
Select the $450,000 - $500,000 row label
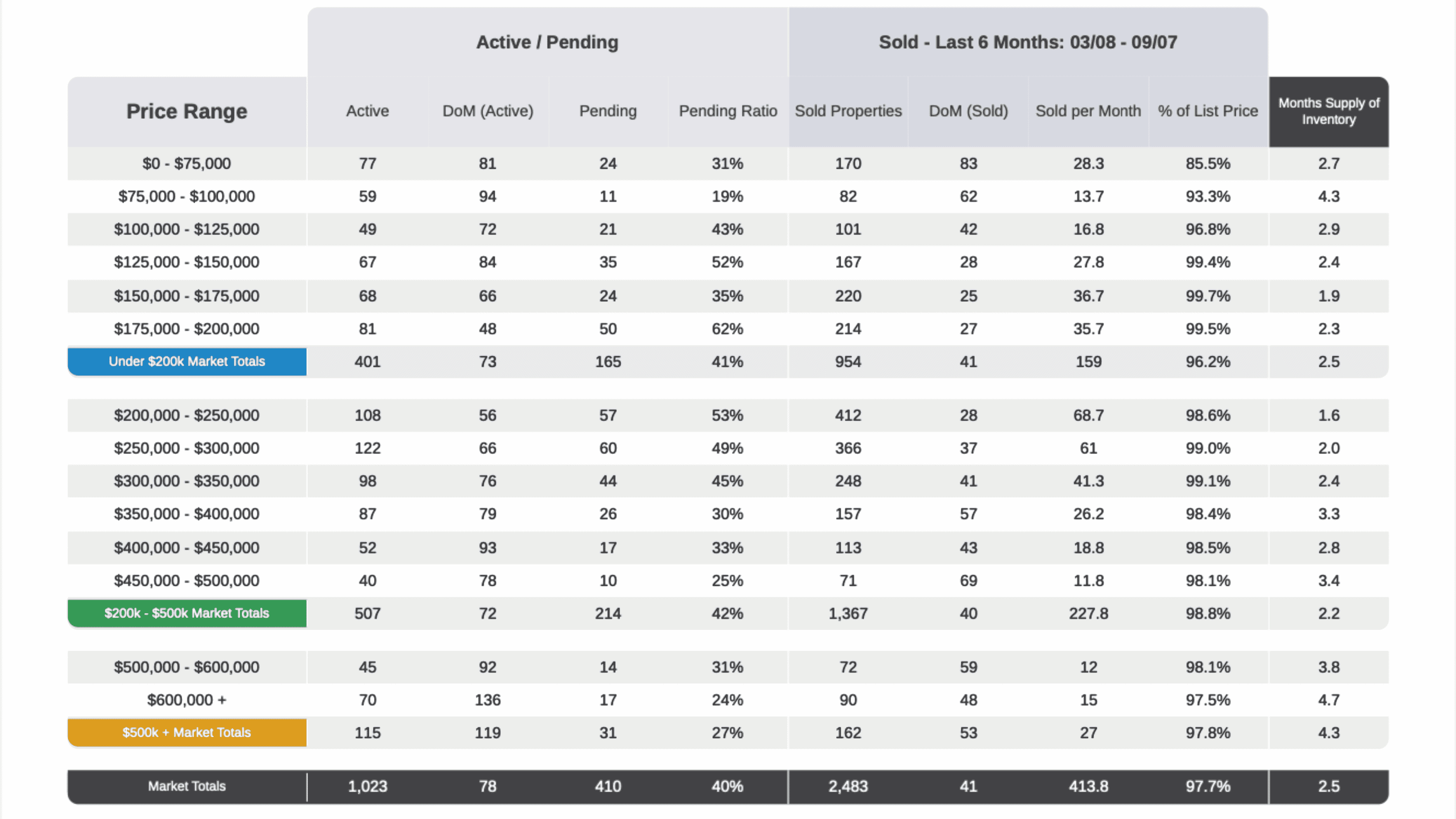(186, 581)
